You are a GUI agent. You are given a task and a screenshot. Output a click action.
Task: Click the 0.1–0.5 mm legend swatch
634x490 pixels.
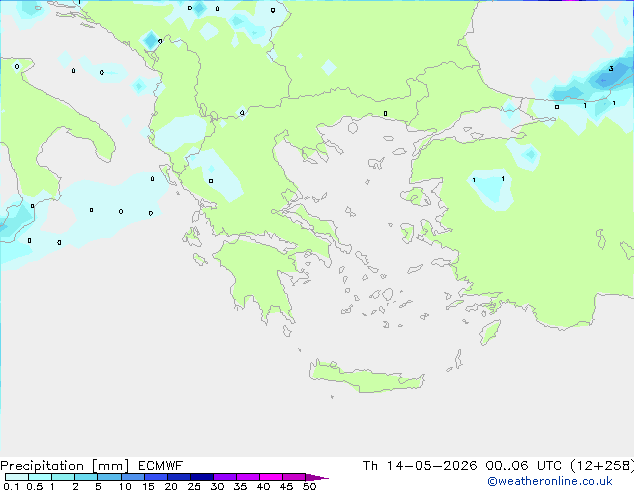17,477
